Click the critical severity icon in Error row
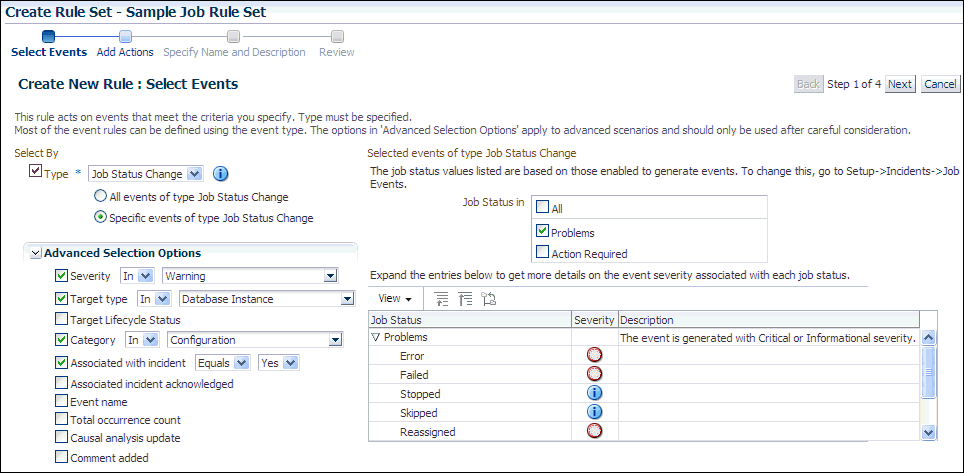 [595, 355]
